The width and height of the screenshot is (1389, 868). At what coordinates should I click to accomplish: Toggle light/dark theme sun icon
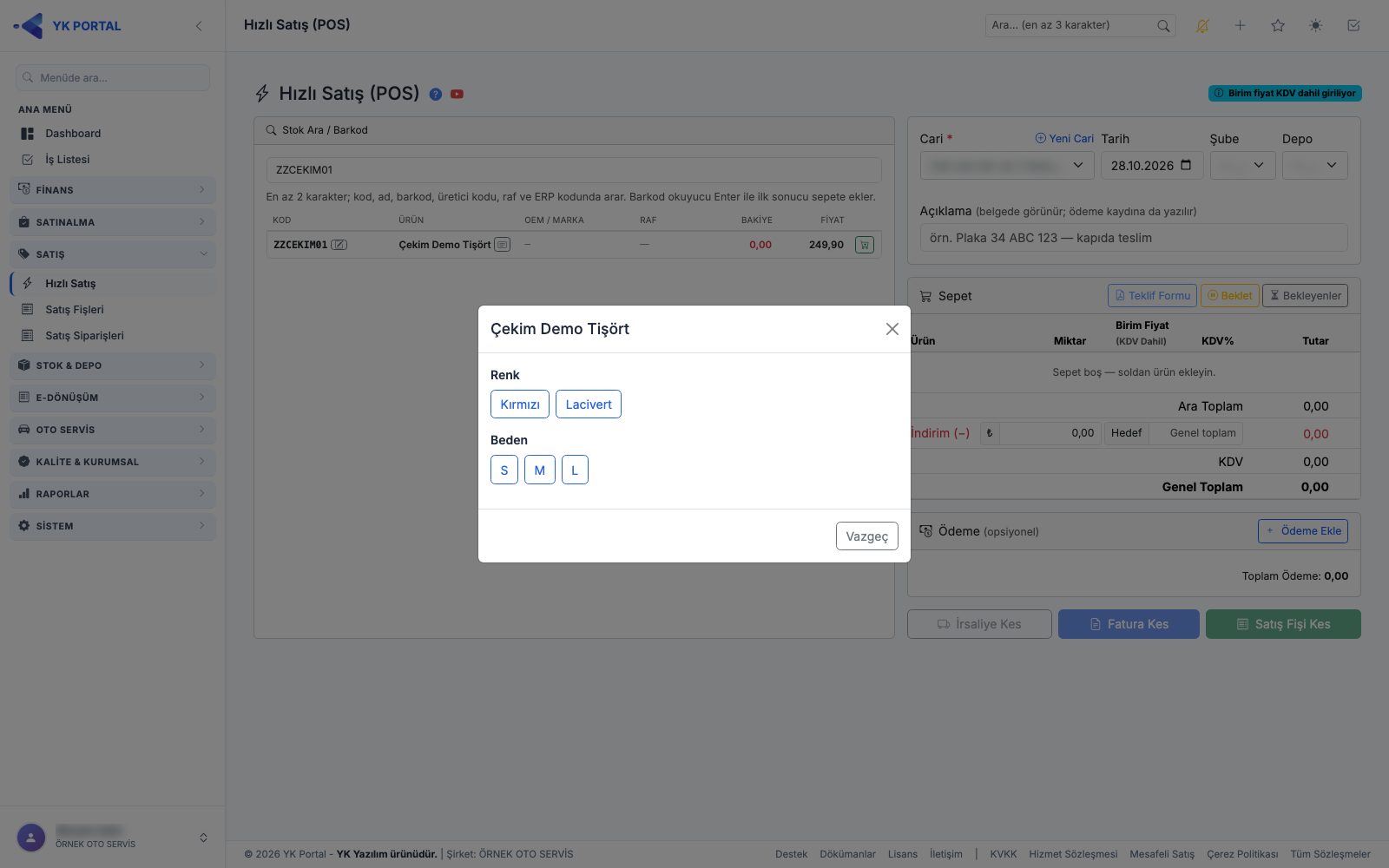(1316, 26)
